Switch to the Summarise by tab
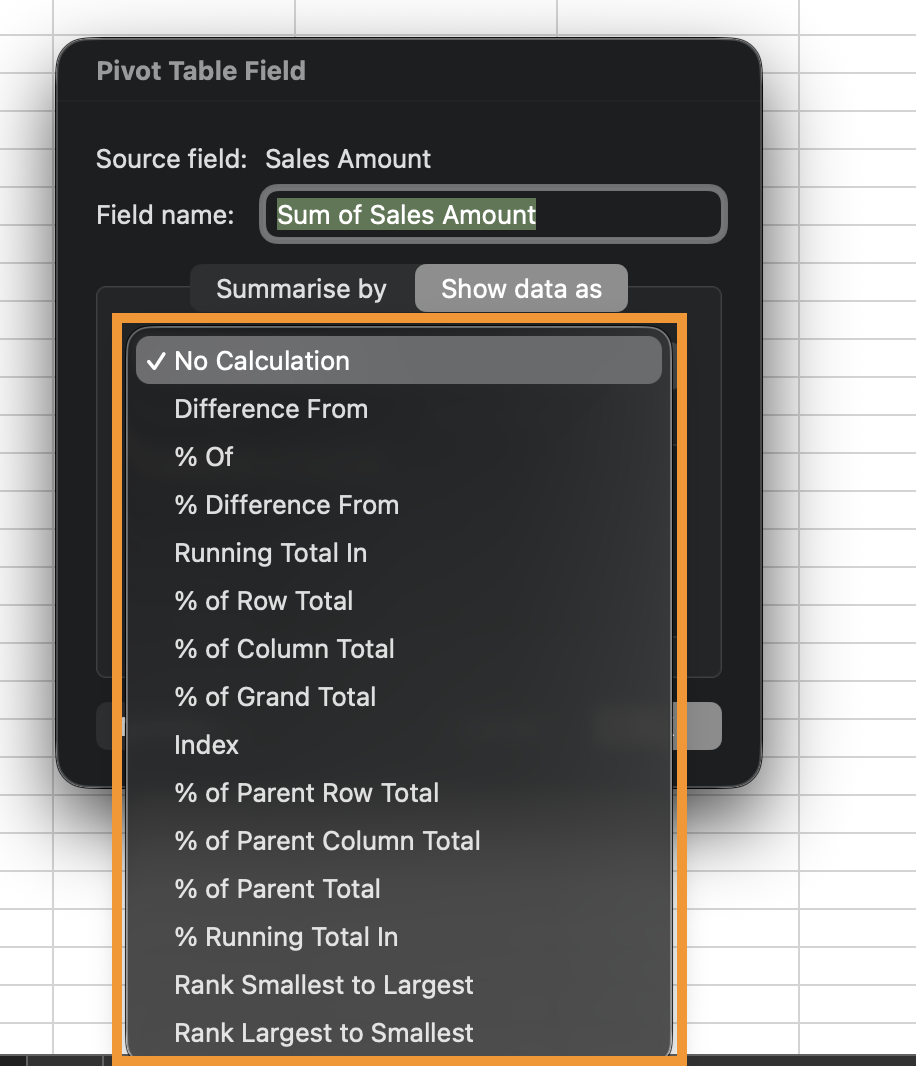916x1066 pixels. click(301, 289)
